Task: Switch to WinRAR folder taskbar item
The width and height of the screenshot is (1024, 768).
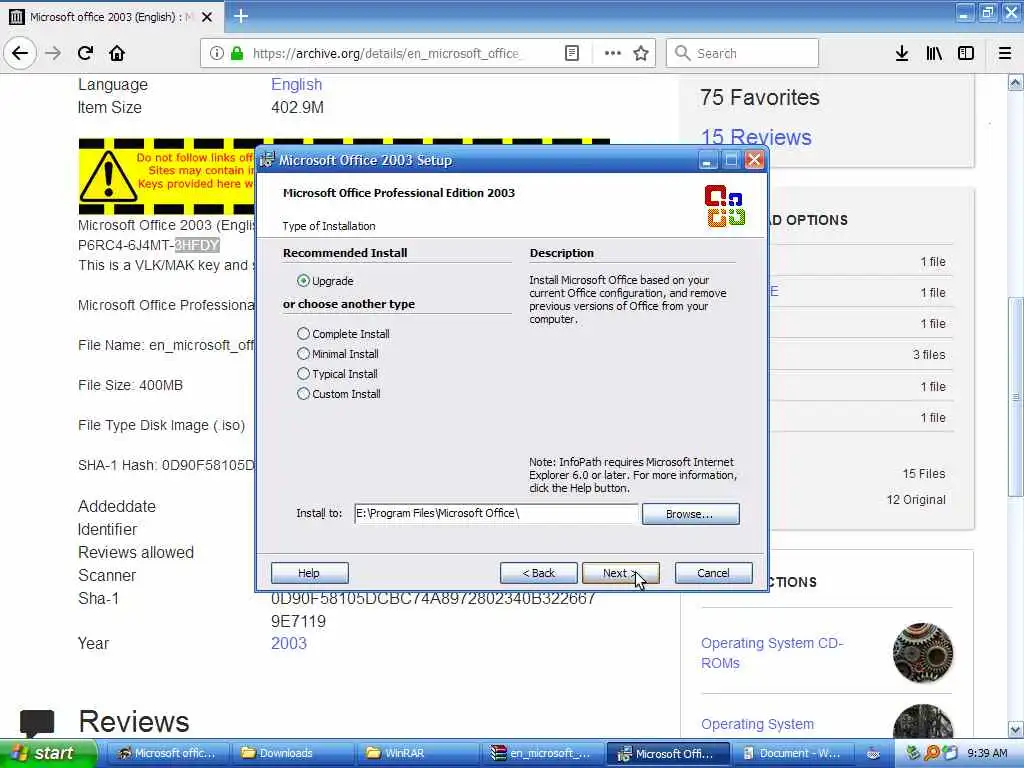Action: [421, 754]
